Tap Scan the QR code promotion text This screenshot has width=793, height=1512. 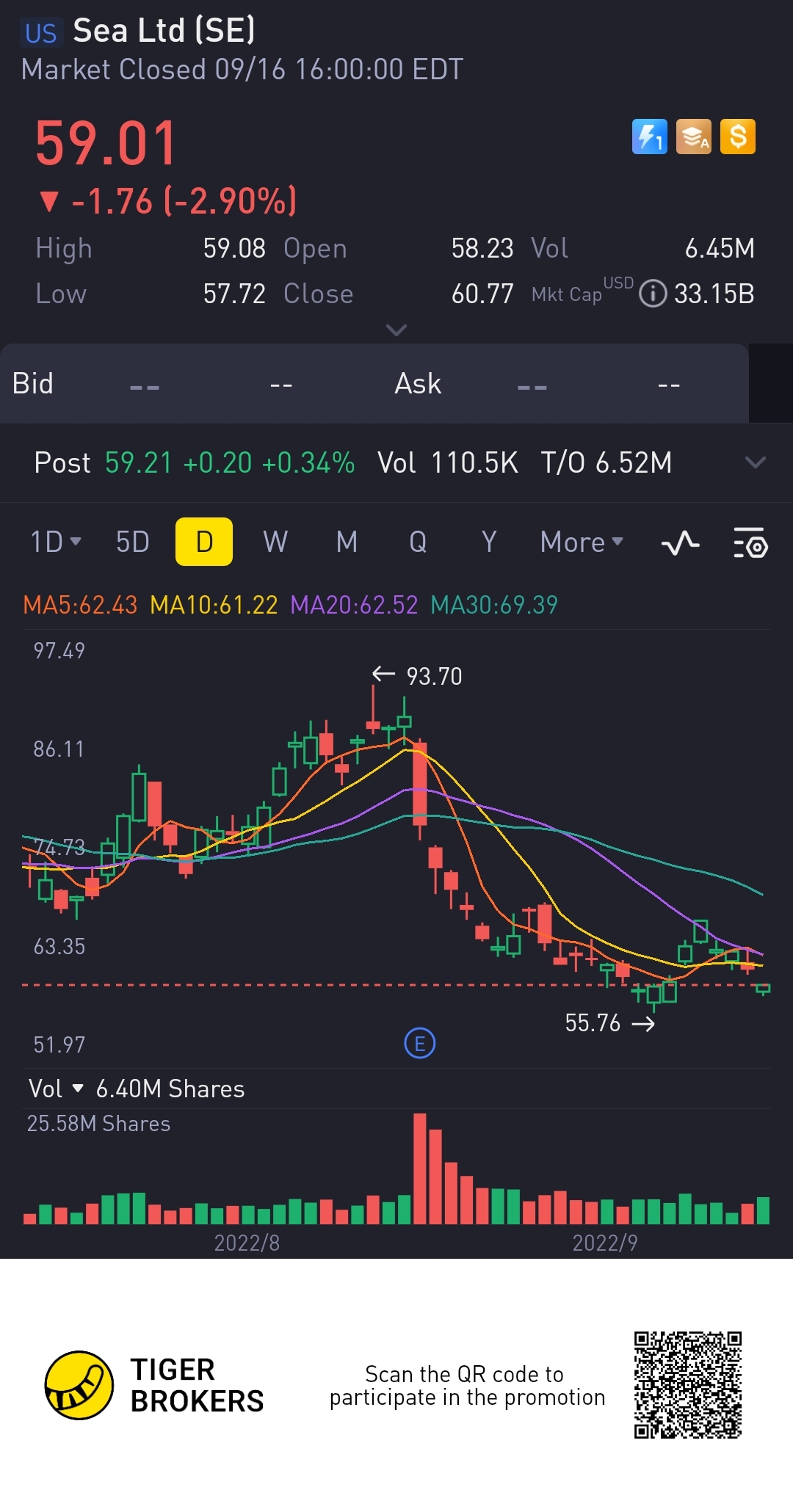(467, 1386)
